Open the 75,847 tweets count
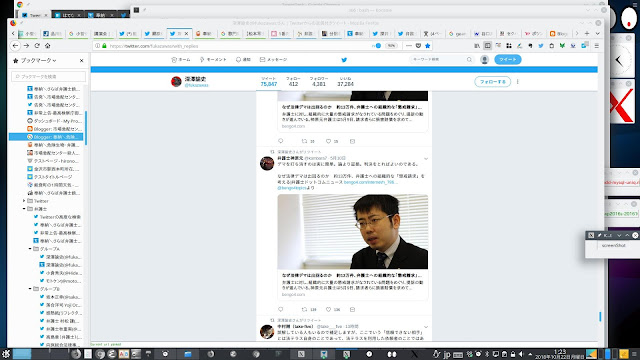Screen dimensions: 640x360 (x=269, y=82)
